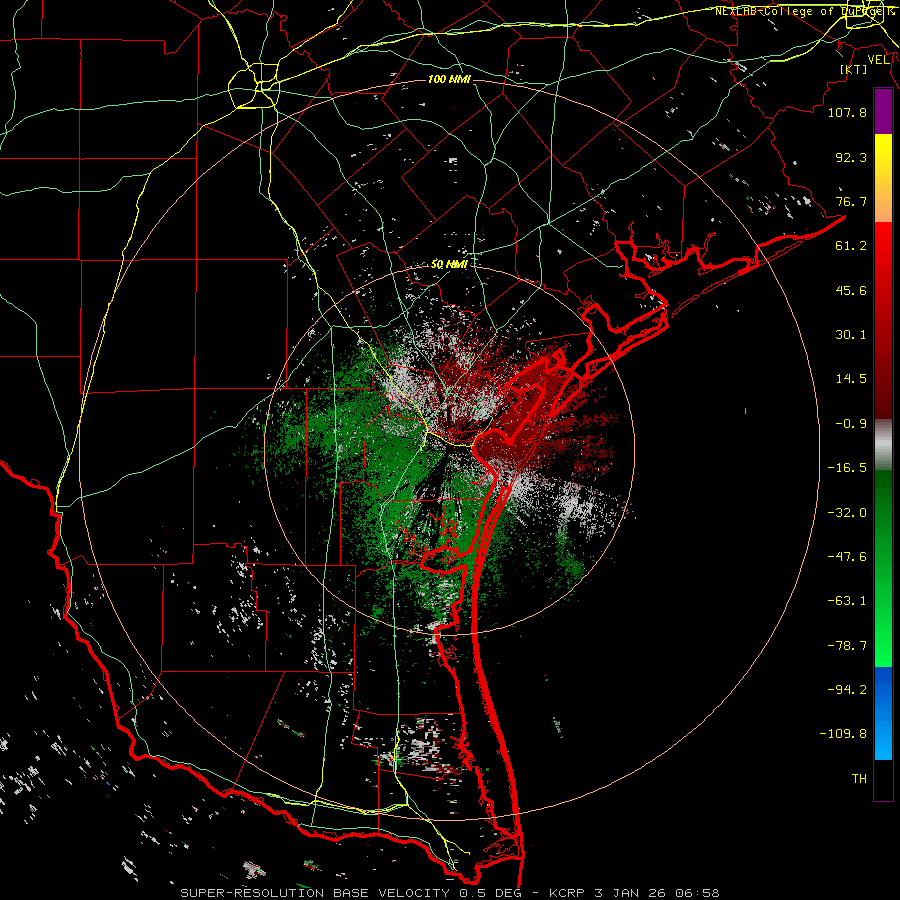Click the VEL legend title

878,60
